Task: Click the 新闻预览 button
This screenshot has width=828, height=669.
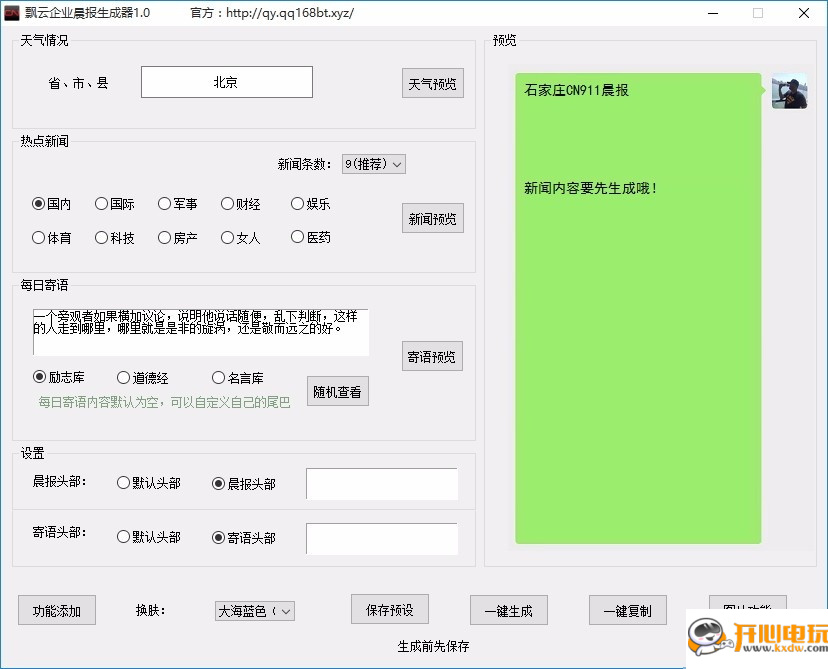Action: pos(433,218)
